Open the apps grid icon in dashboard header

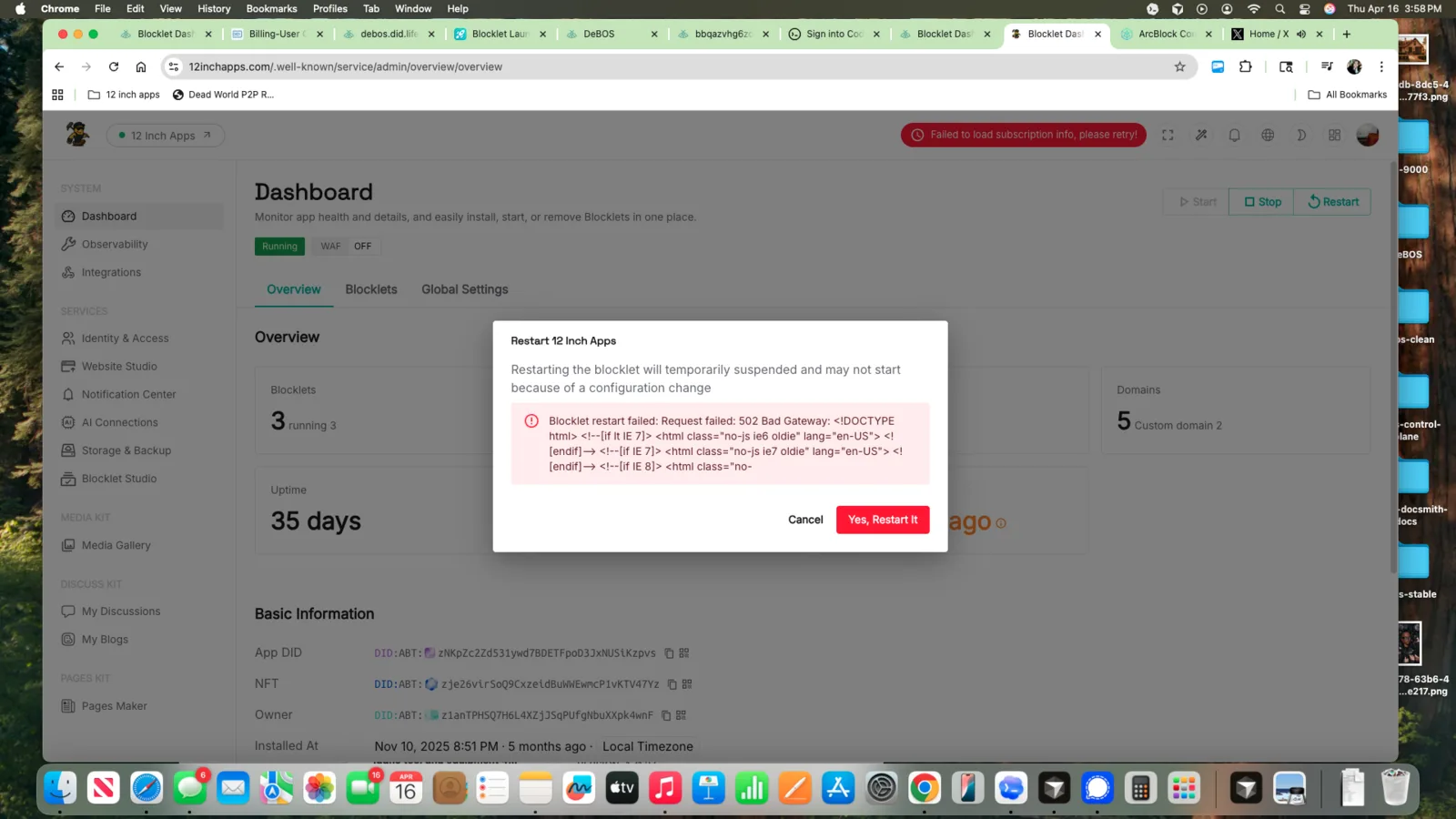1334,135
